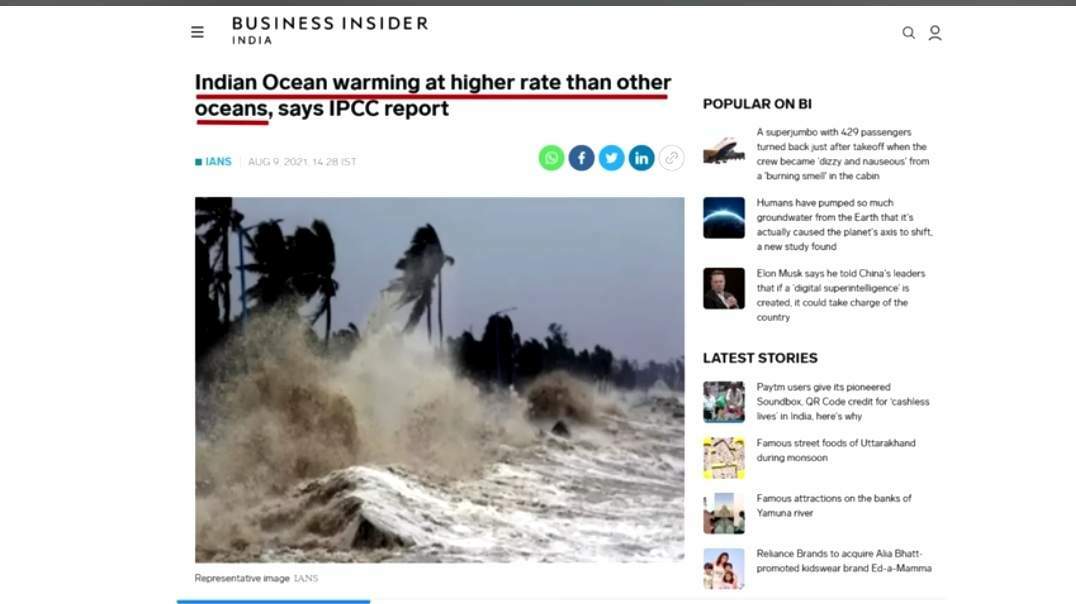
Task: Share article on Twitter icon
Action: click(x=611, y=158)
